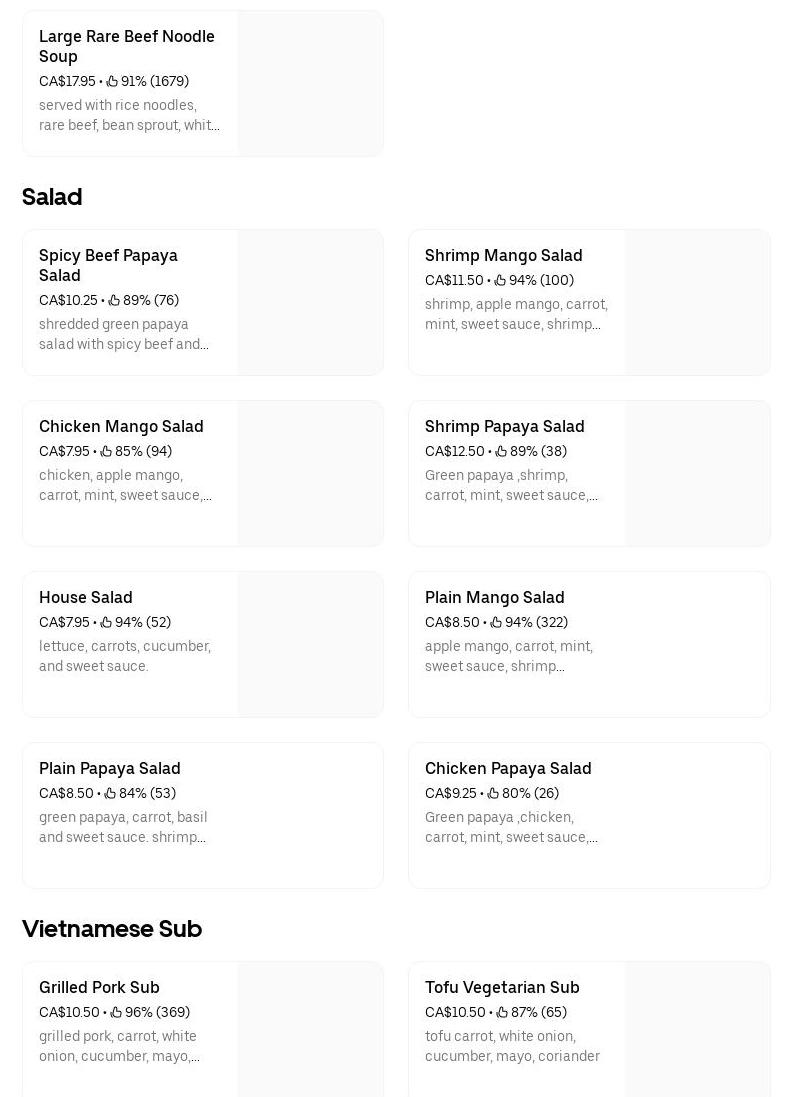
Task: Click thumbs-up icon on Grilled Pork Sub
Action: pos(116,1012)
